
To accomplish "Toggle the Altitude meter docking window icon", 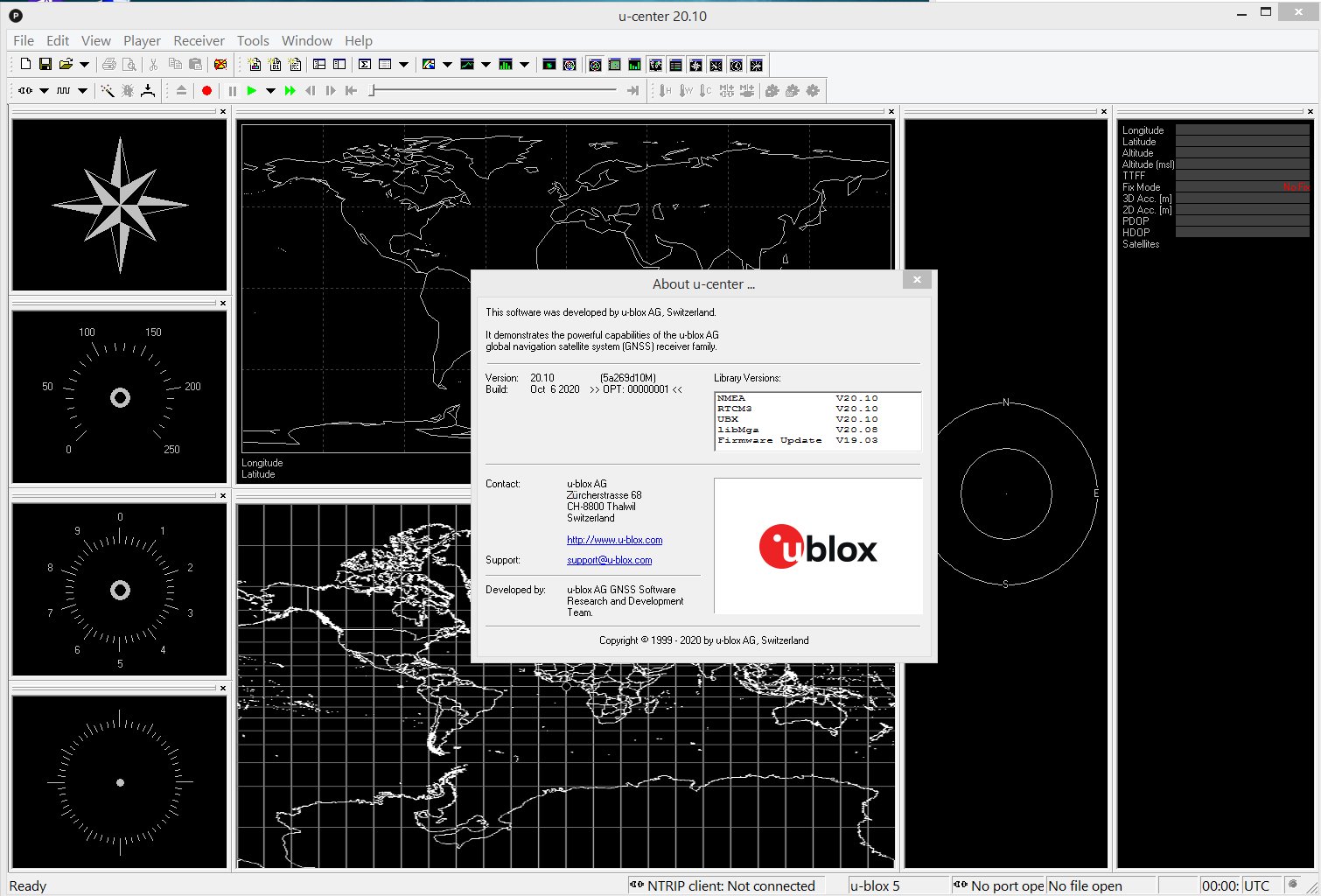I will coord(756,65).
